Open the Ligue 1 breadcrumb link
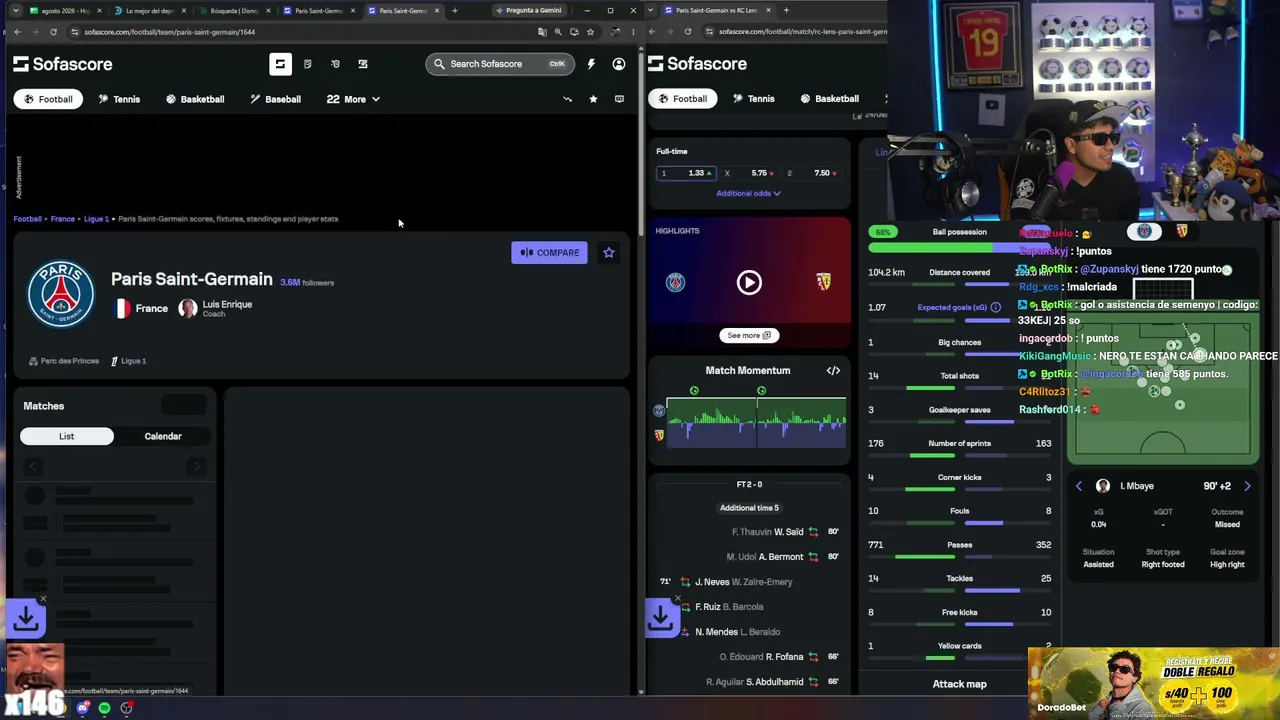Viewport: 1280px width, 720px height. [x=96, y=219]
